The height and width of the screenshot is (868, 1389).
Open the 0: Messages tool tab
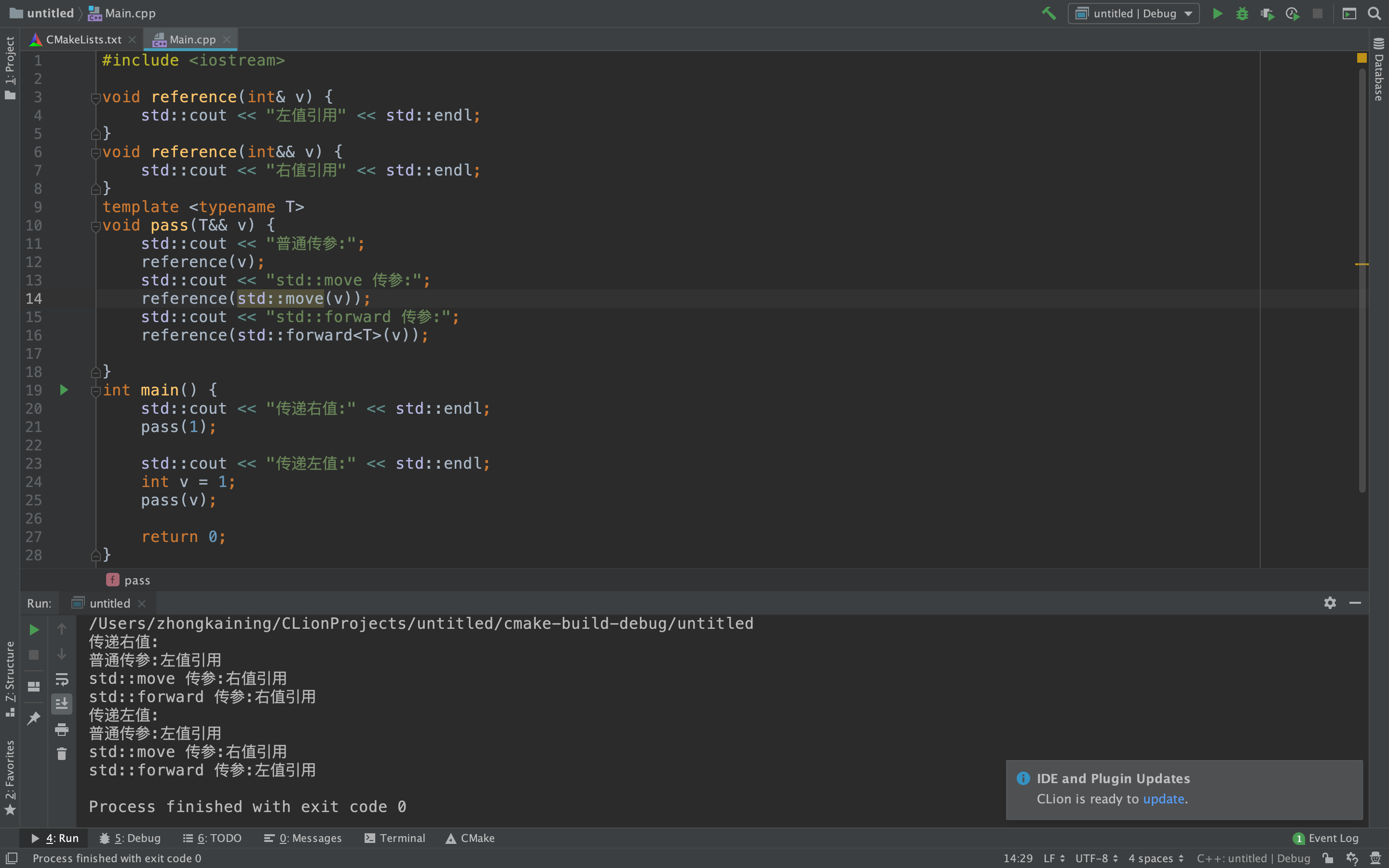[302, 838]
